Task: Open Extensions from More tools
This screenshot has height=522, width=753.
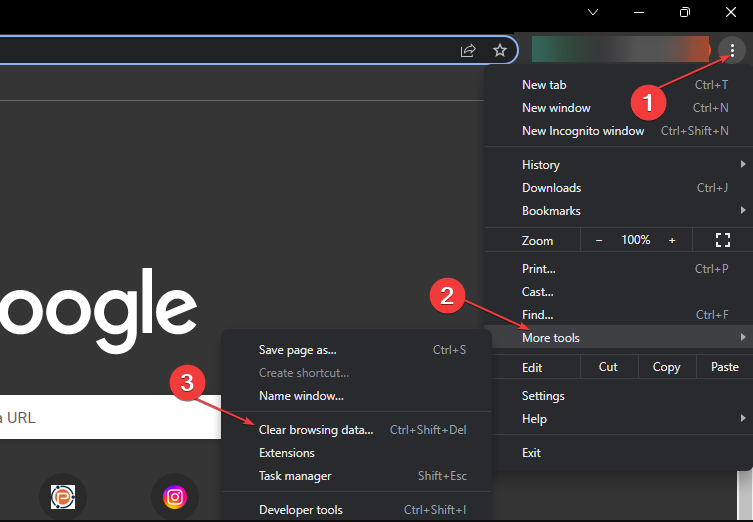Action: pos(287,453)
